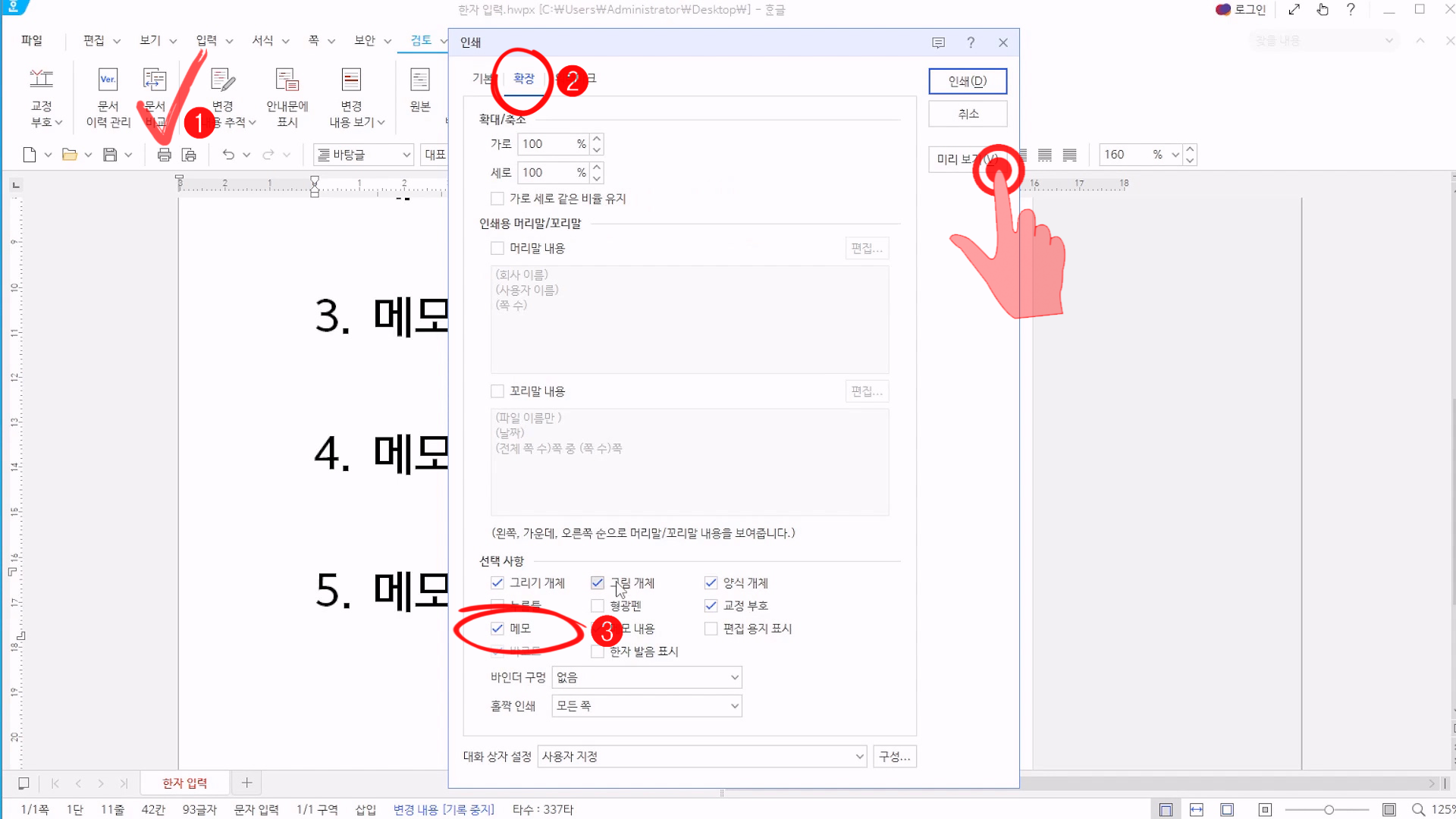Click the help question mark in print dialog
This screenshot has height=819, width=1456.
970,42
